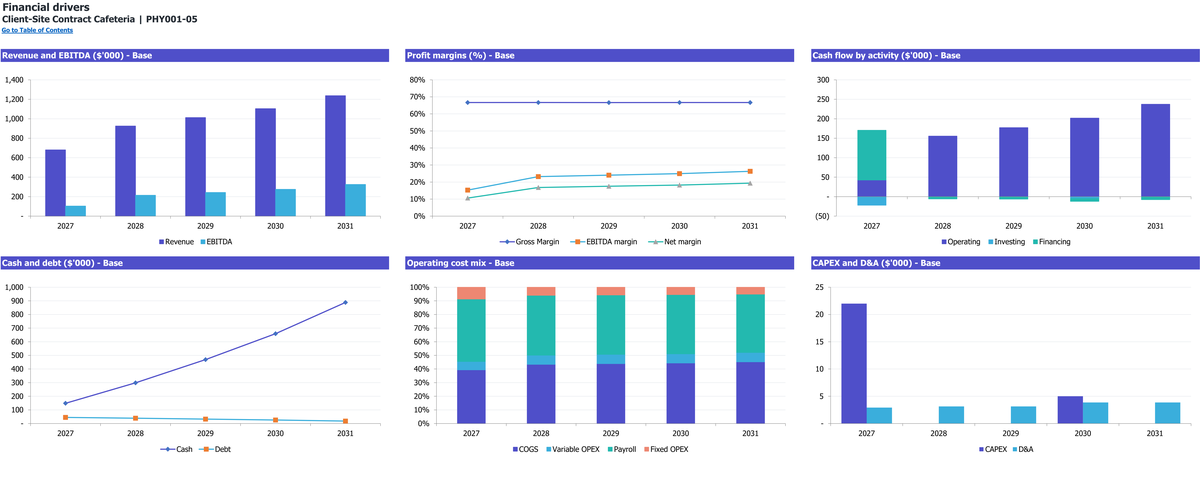Click the 2031 EBITDA bar in Revenue chart
The width and height of the screenshot is (1200, 503).
(356, 200)
